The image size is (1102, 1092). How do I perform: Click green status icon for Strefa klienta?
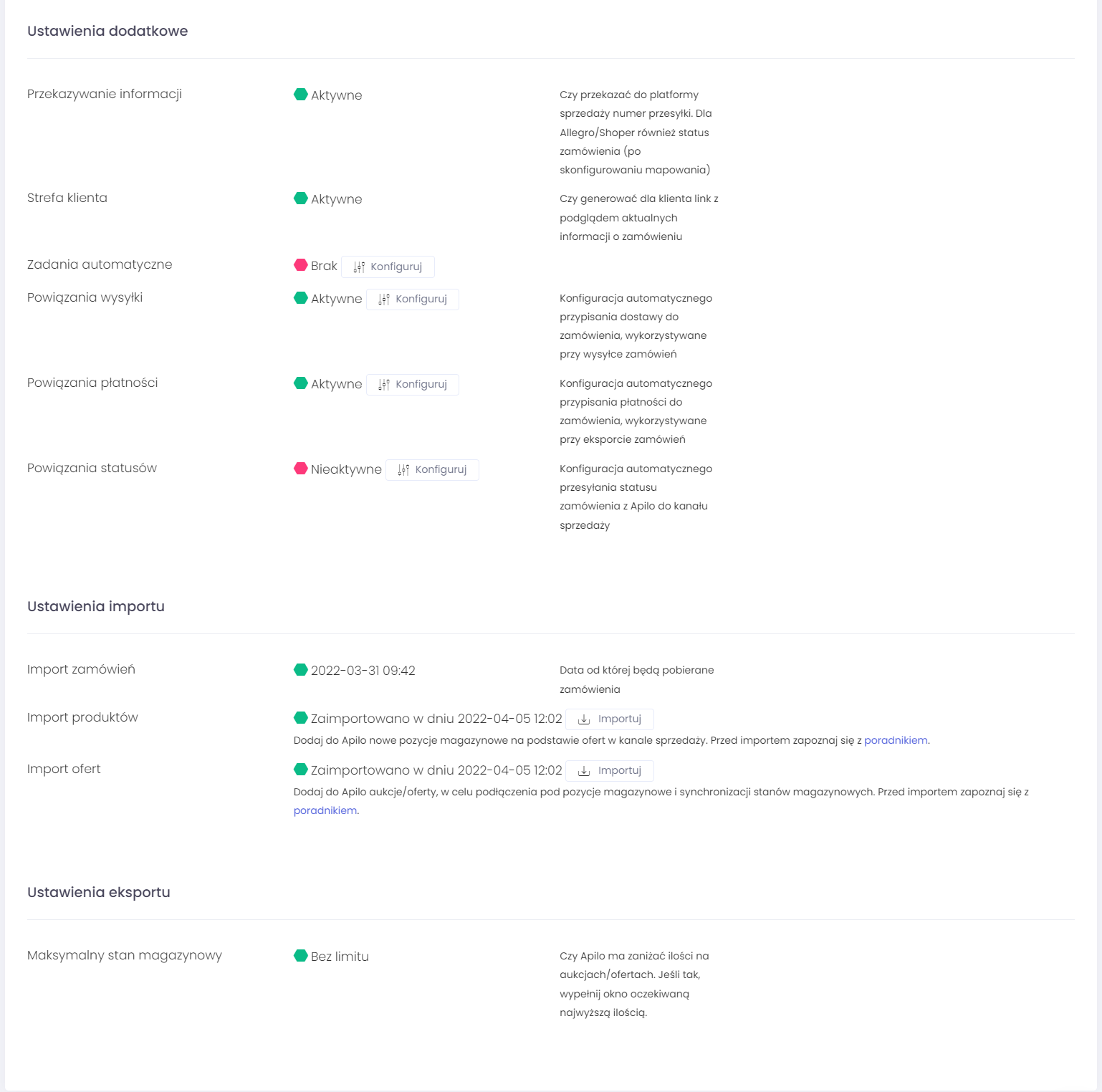click(x=301, y=198)
